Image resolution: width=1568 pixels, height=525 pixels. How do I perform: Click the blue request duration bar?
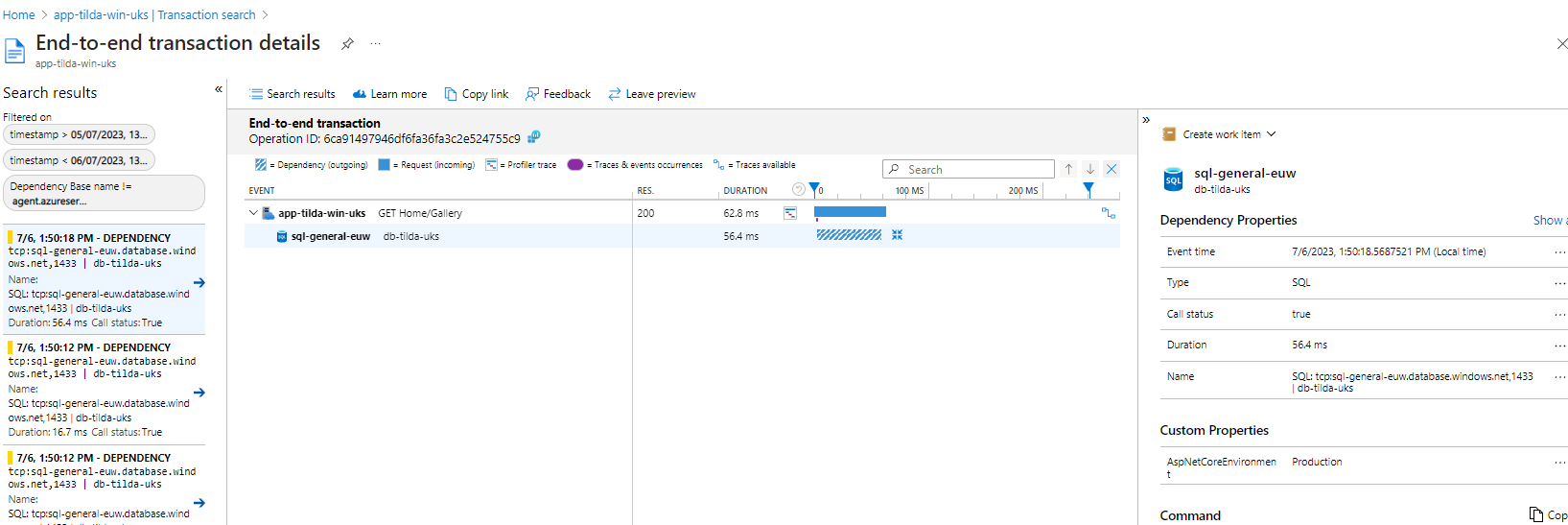point(850,211)
